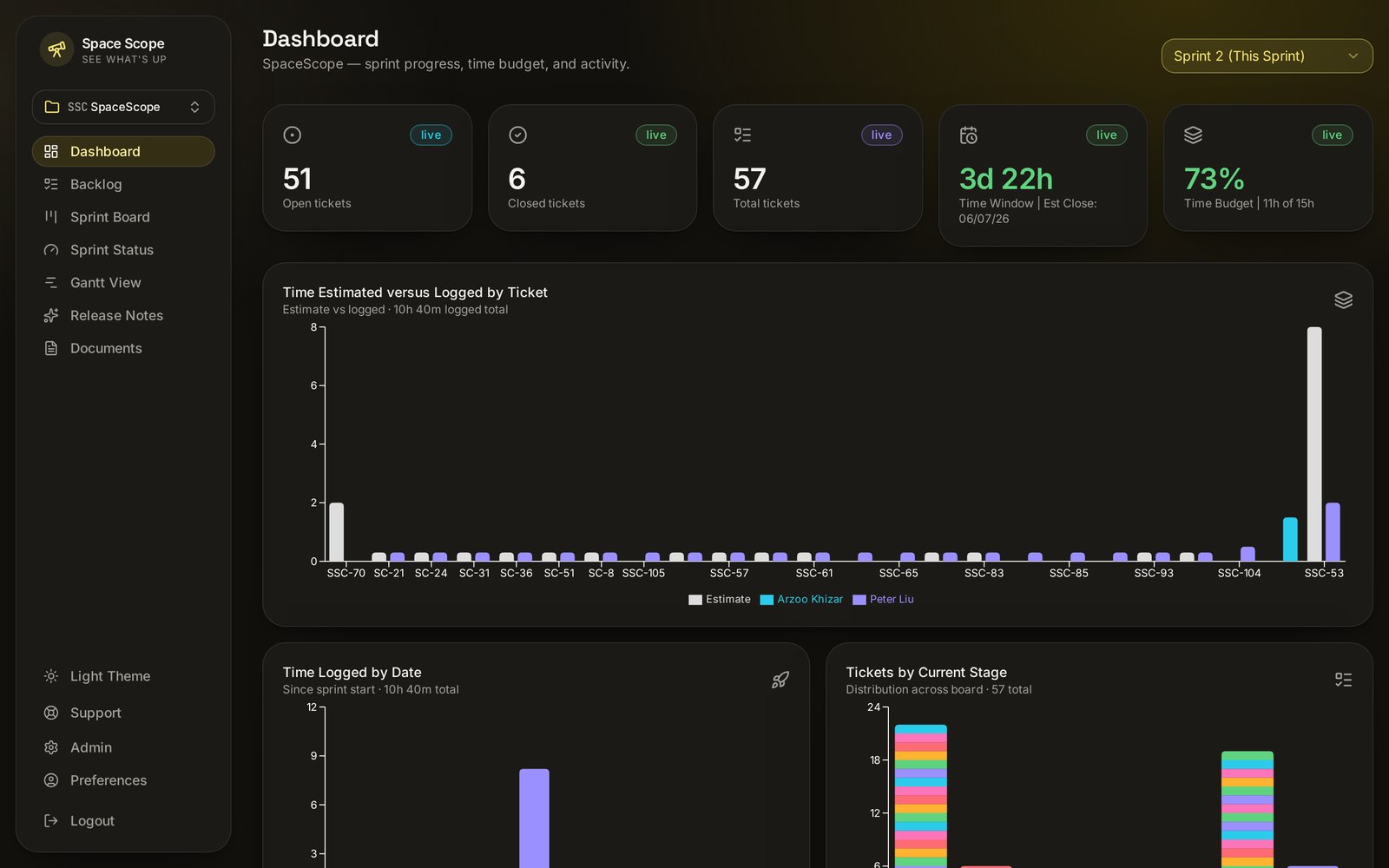Open the SSC SpaceScope project selector
The width and height of the screenshot is (1389, 868).
[123, 107]
